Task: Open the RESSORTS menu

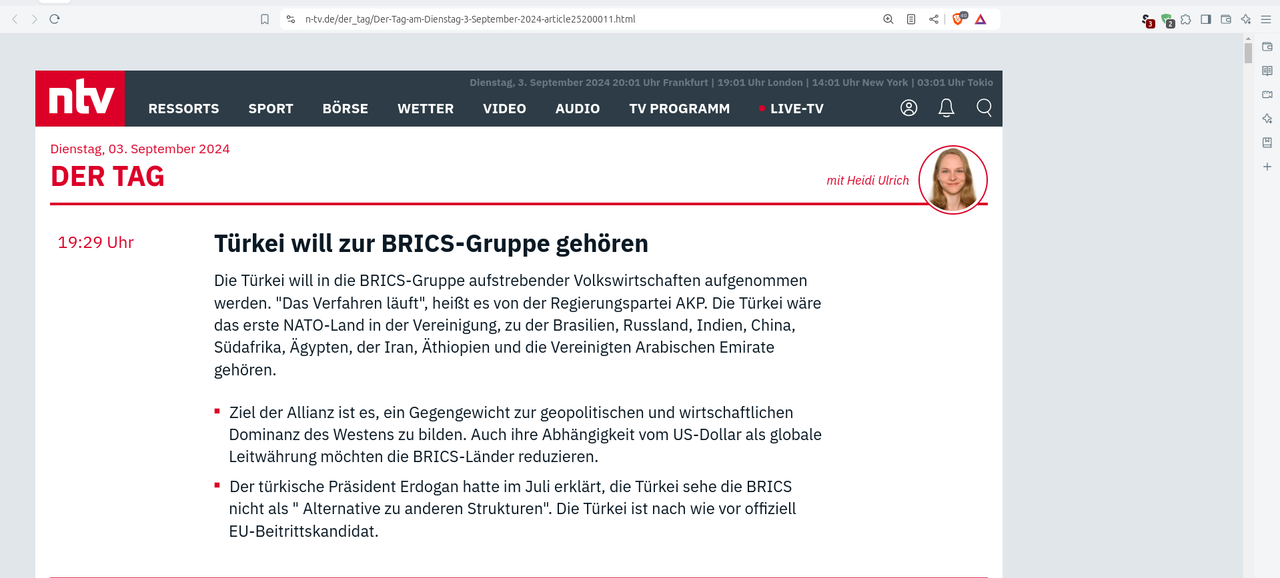Action: tap(183, 108)
